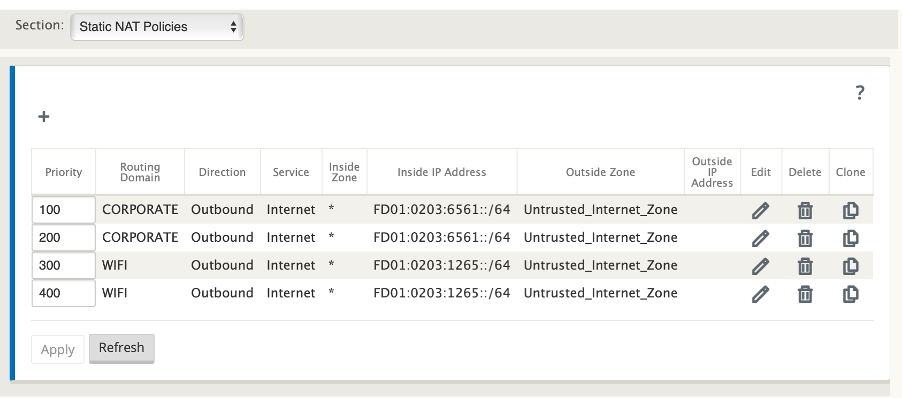Clone the priority 400 WIFI policy
Image resolution: width=902 pixels, height=398 pixels.
pyautogui.click(x=850, y=294)
